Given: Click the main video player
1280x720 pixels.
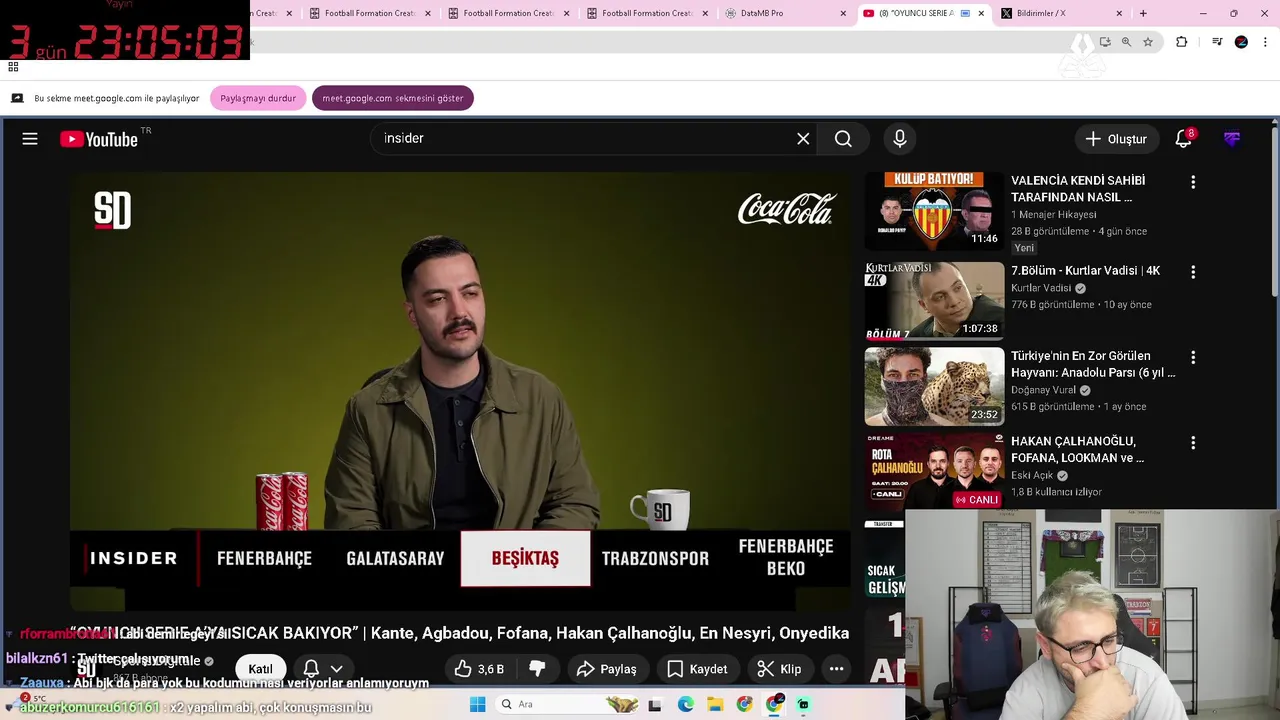Looking at the screenshot, I should click(460, 390).
